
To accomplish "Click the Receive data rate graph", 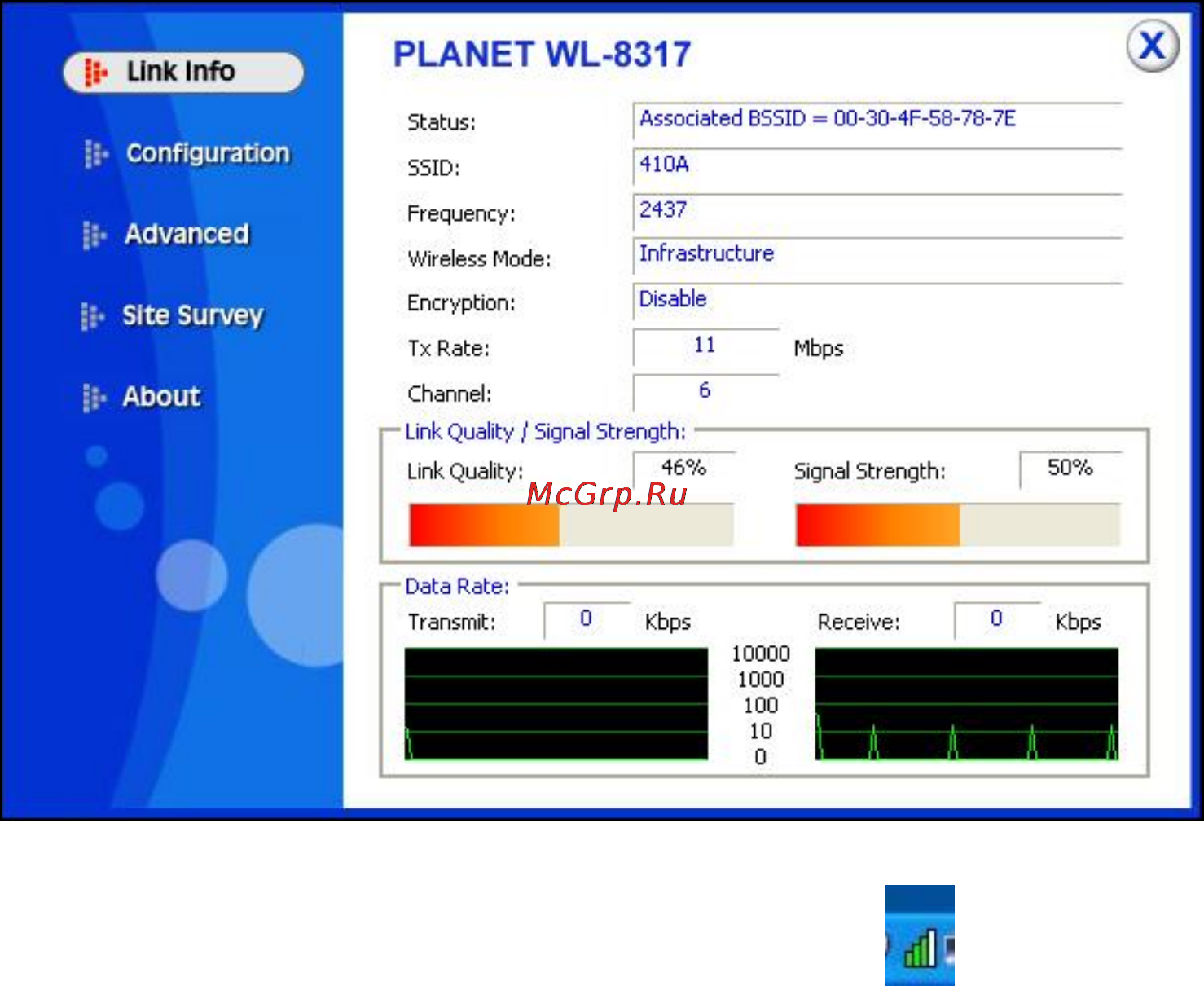I will [x=967, y=704].
